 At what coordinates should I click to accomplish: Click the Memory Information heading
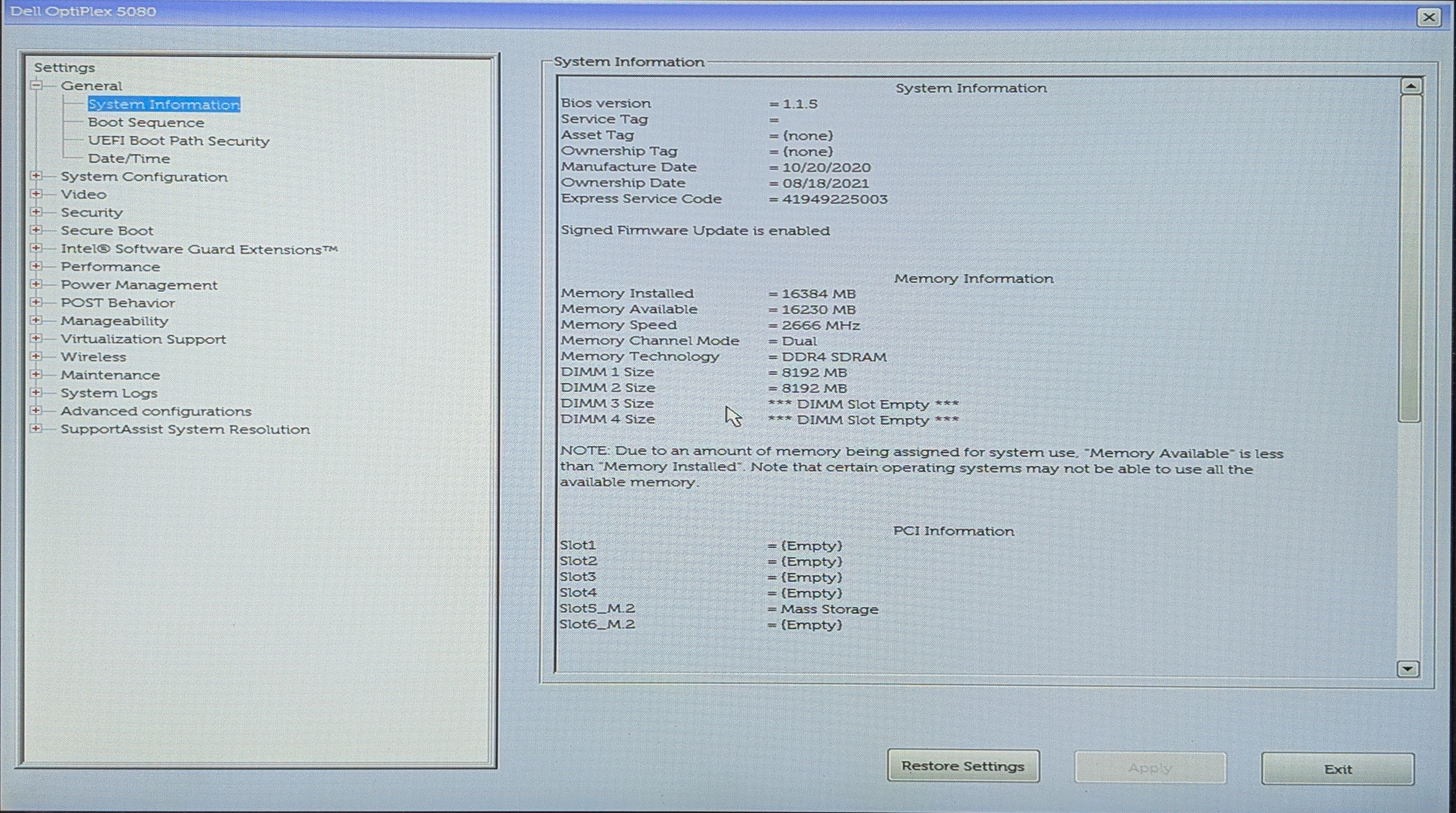pyautogui.click(x=974, y=279)
